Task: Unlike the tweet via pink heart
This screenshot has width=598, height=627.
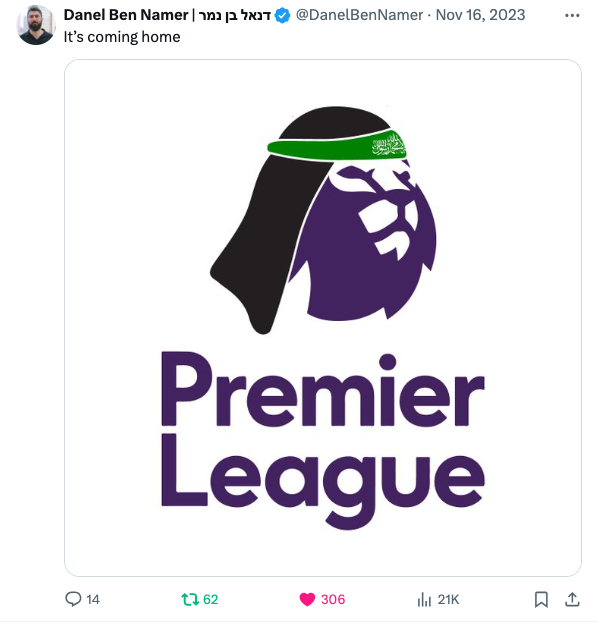Action: pos(307,599)
